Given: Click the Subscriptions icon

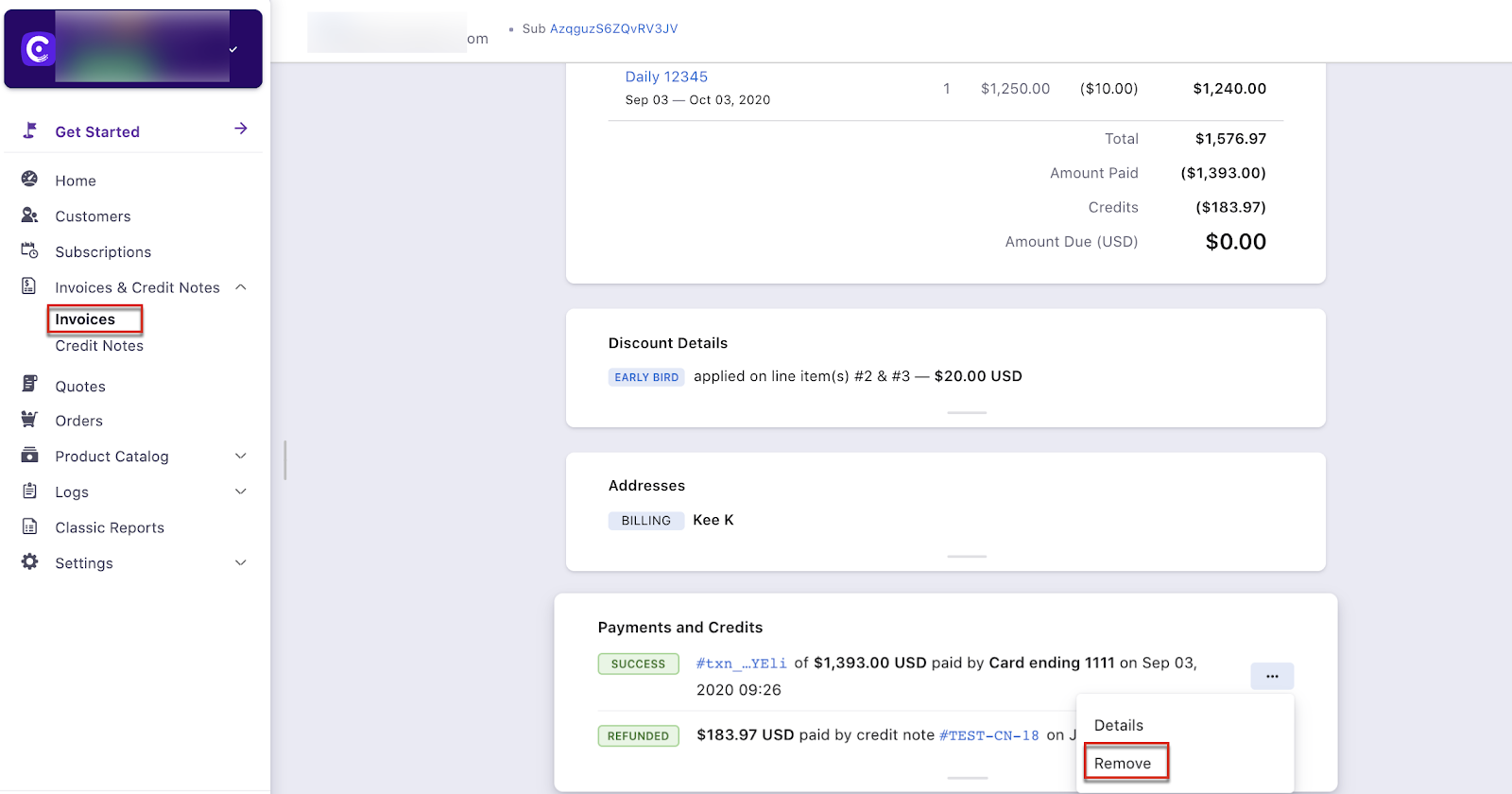Looking at the screenshot, I should 30,250.
